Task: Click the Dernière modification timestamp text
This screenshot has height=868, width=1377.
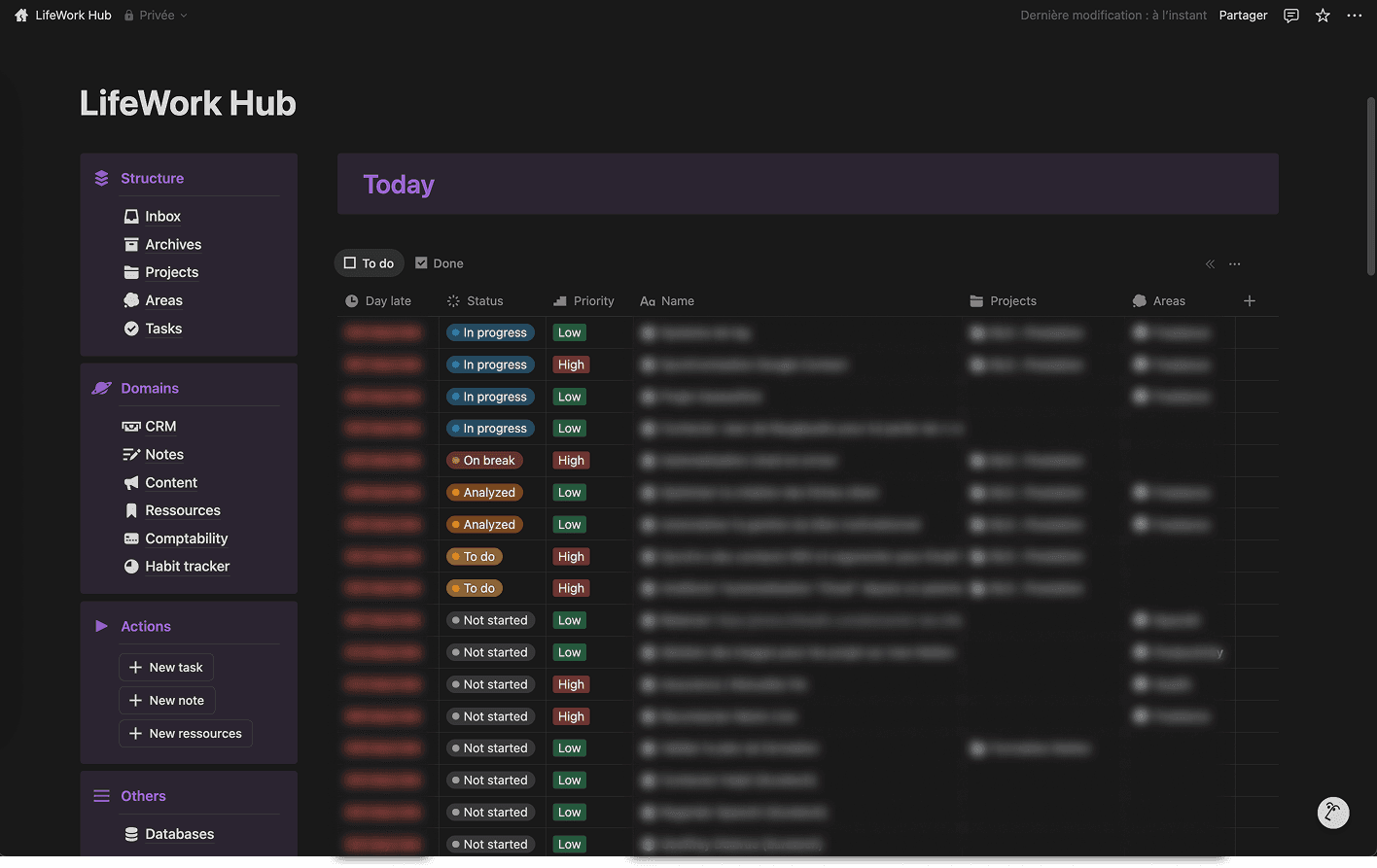Action: (1113, 16)
